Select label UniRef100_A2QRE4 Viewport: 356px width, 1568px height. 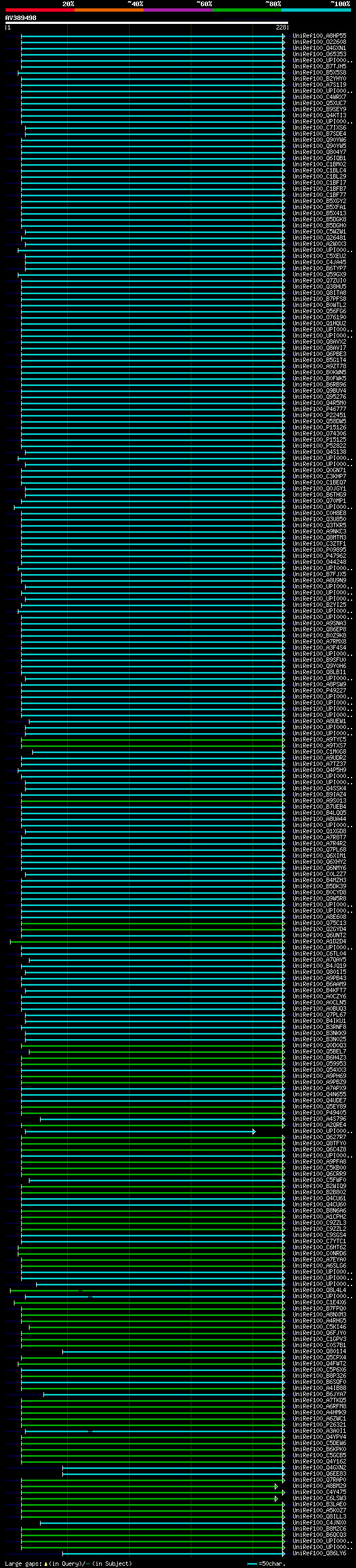point(319,1125)
